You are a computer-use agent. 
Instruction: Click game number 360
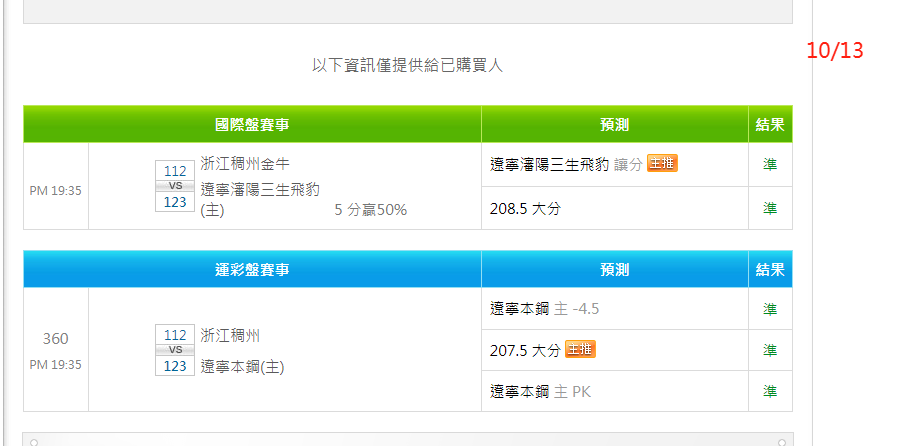click(x=56, y=339)
